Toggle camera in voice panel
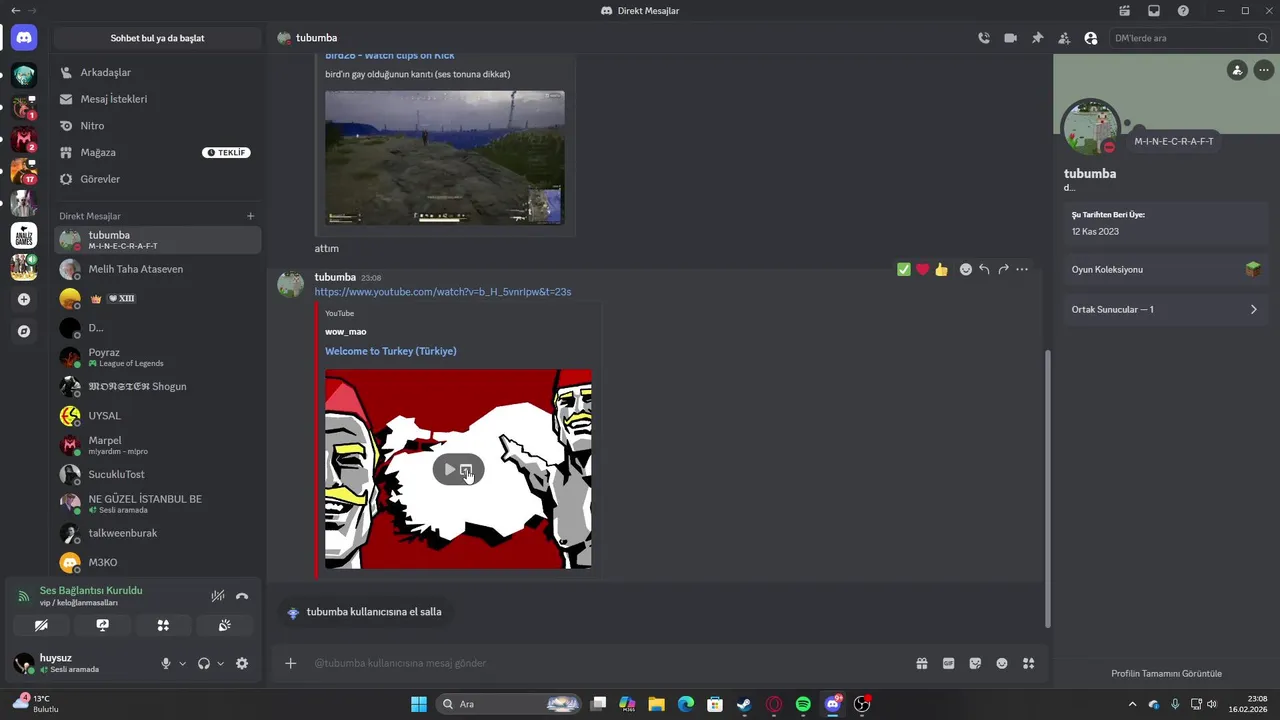This screenshot has width=1280, height=720. (41, 625)
